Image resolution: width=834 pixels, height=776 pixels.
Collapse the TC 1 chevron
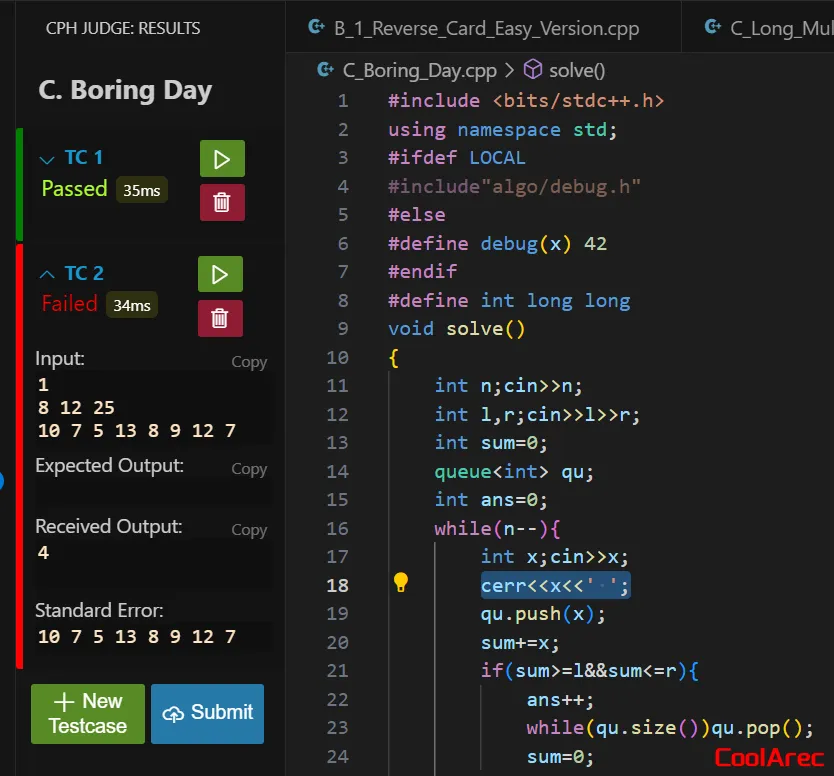(x=47, y=159)
